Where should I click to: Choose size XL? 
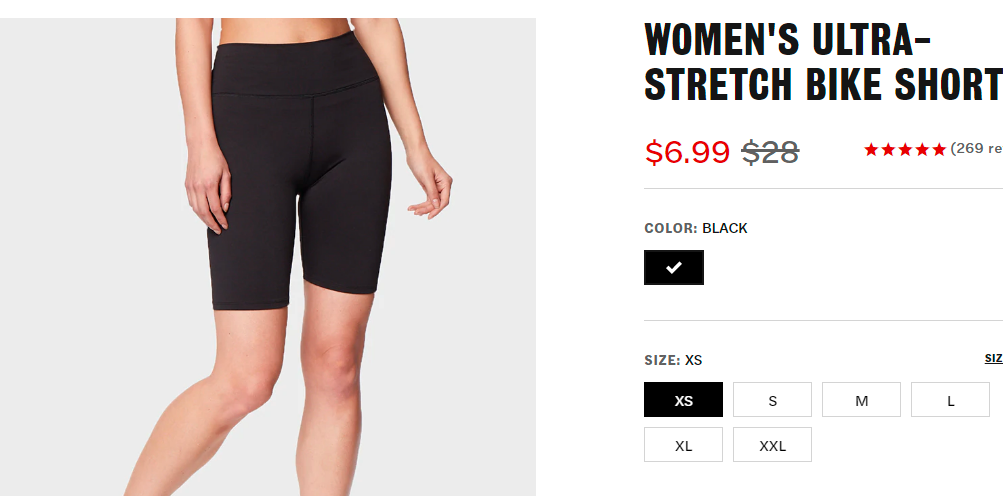pos(683,445)
